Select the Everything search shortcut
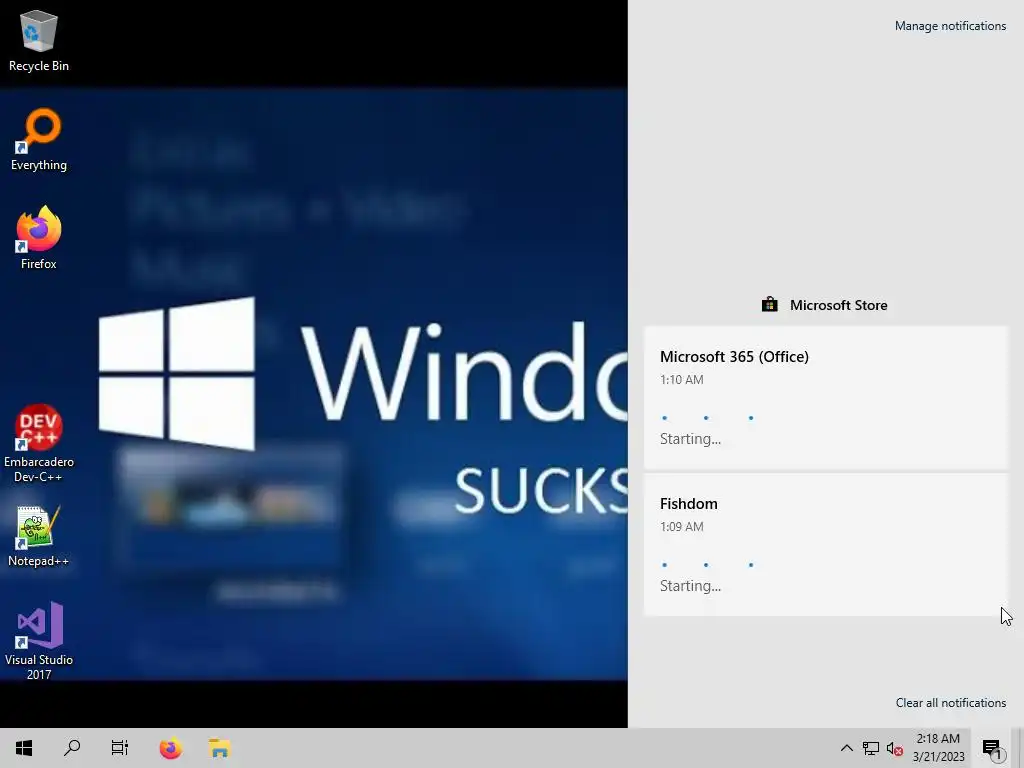The width and height of the screenshot is (1024, 768). [39, 140]
